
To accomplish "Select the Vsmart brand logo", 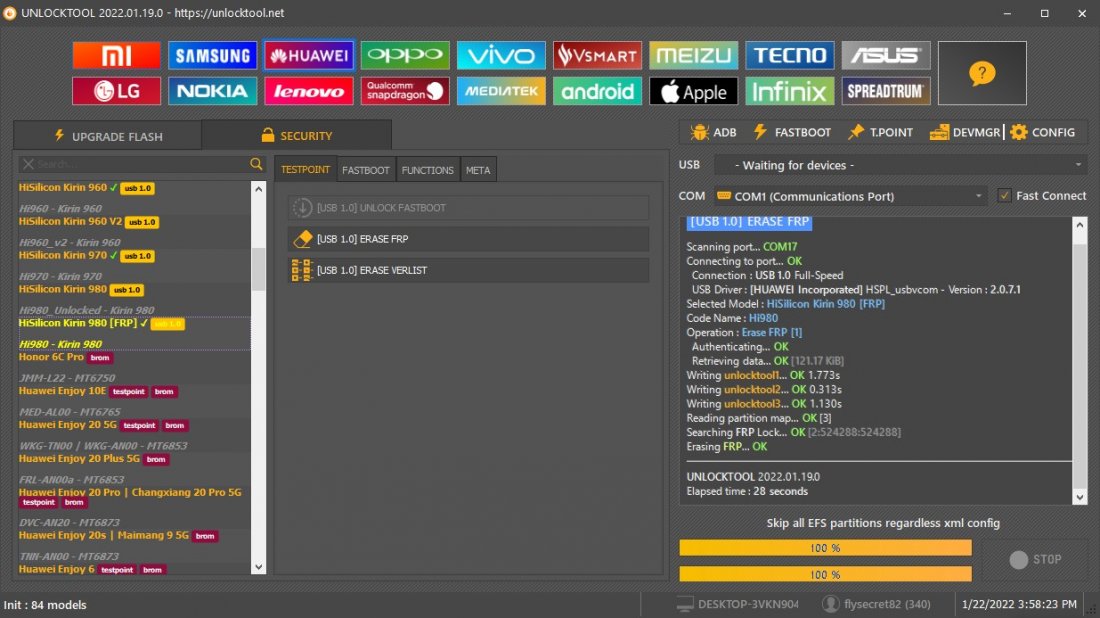I will (x=597, y=55).
